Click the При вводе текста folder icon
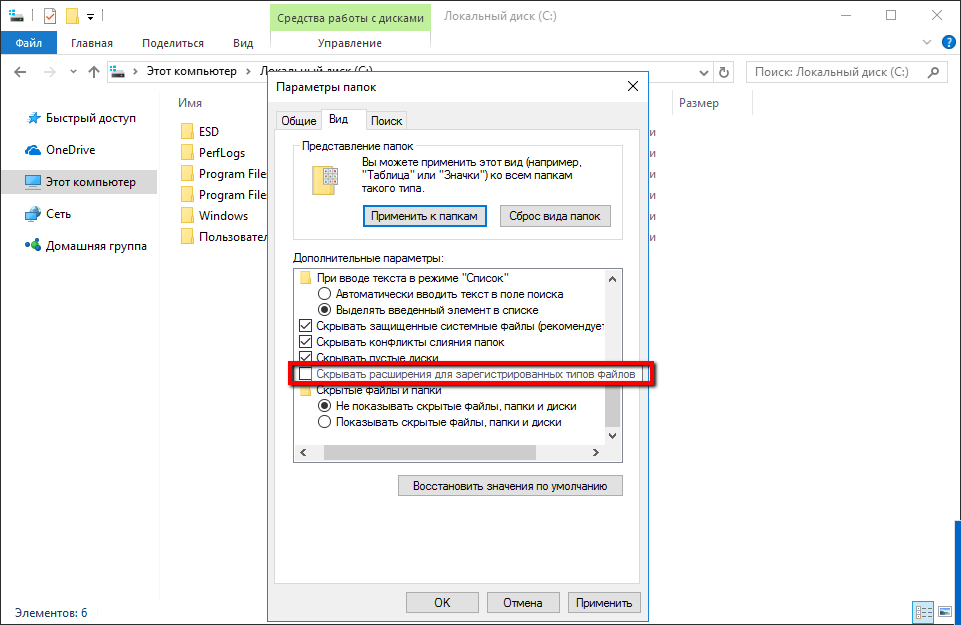The width and height of the screenshot is (961, 625). 305,278
